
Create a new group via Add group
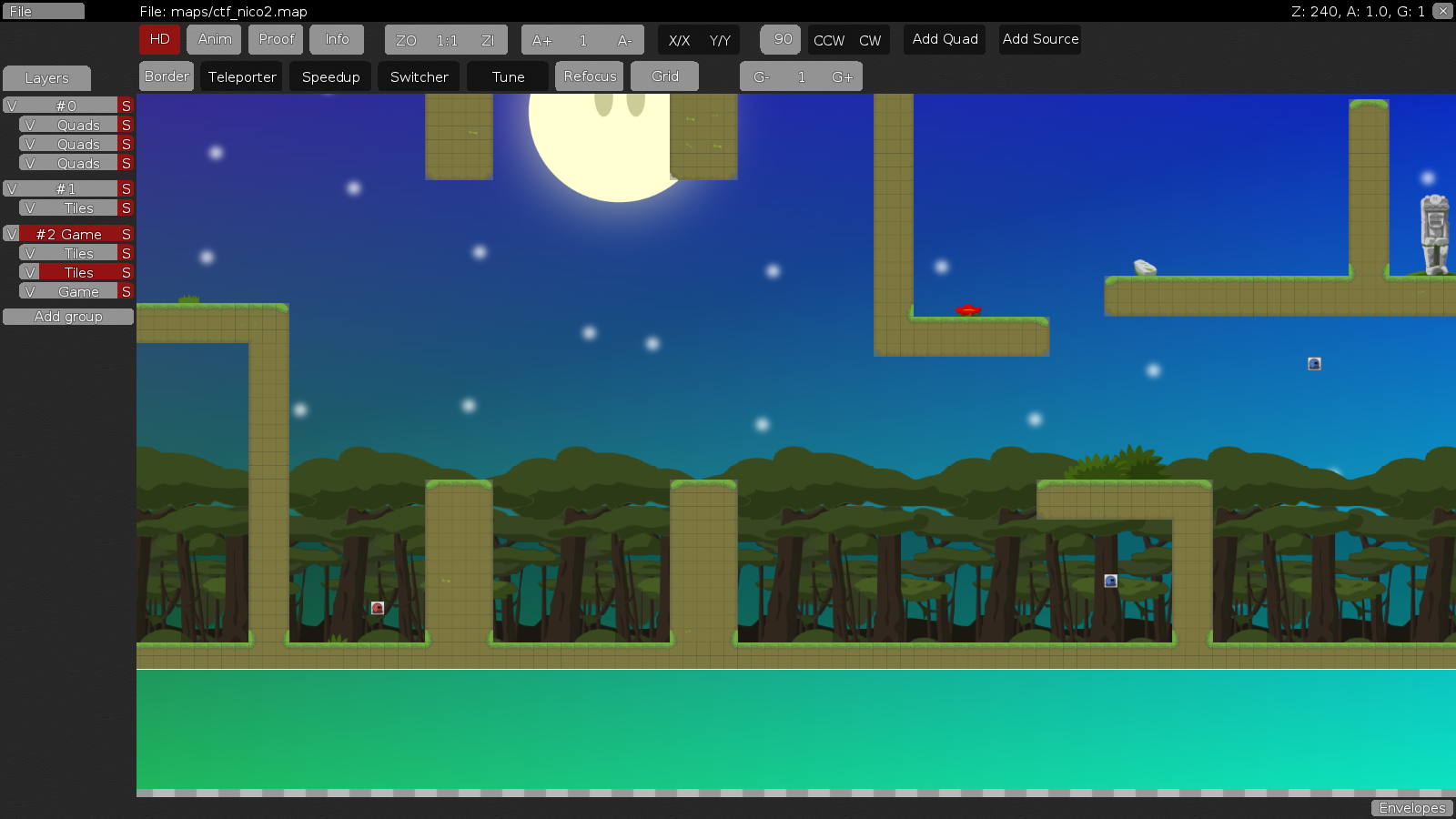pyautogui.click(x=68, y=316)
